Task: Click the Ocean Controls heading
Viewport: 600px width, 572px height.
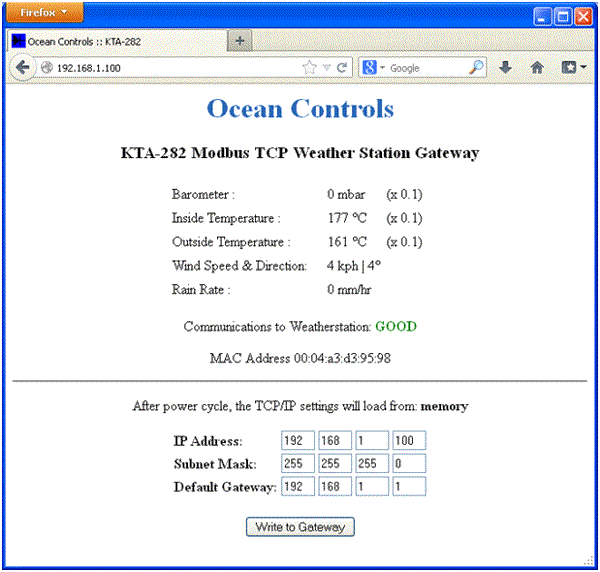Action: 300,109
